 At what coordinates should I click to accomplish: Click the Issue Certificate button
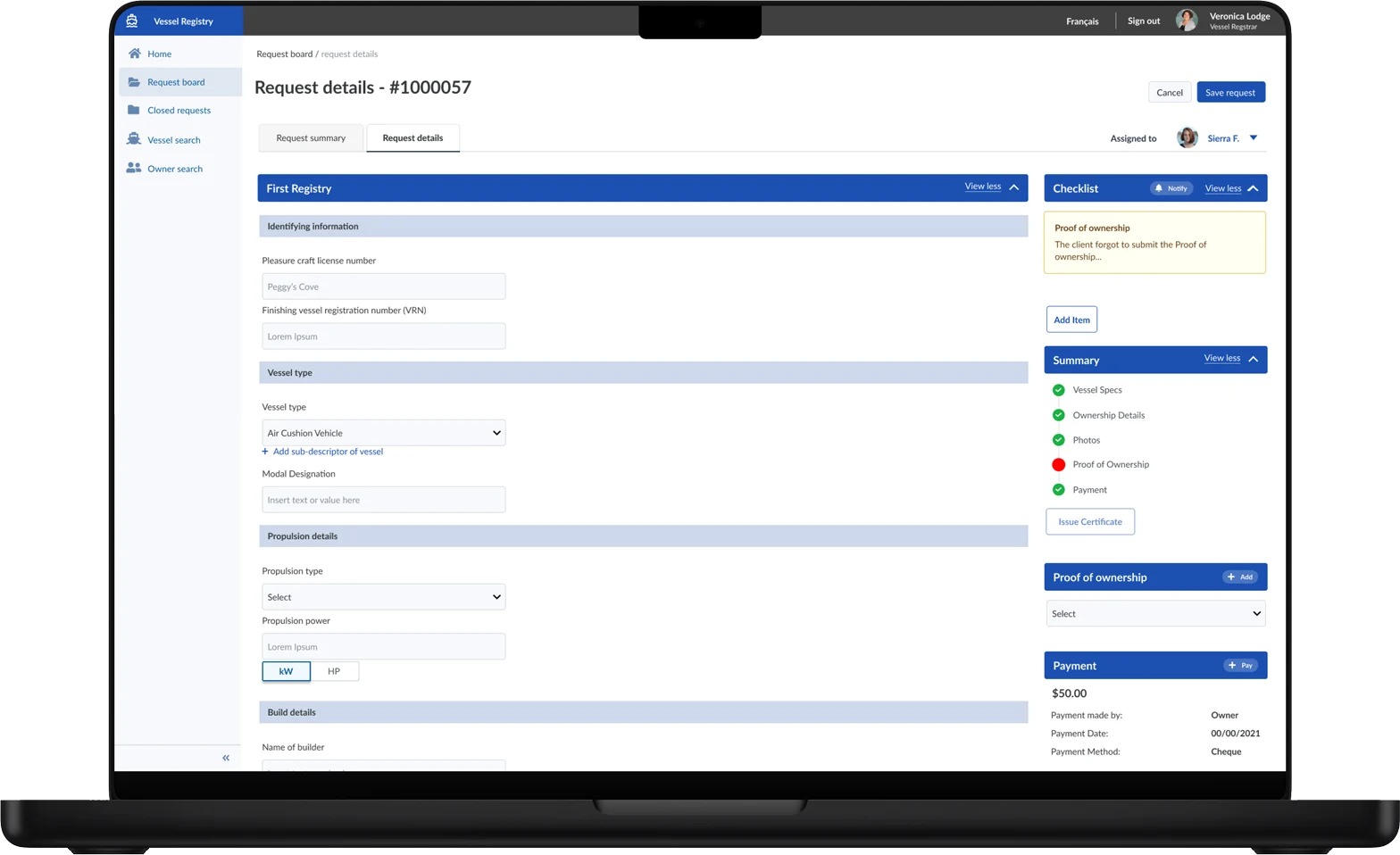[1090, 522]
